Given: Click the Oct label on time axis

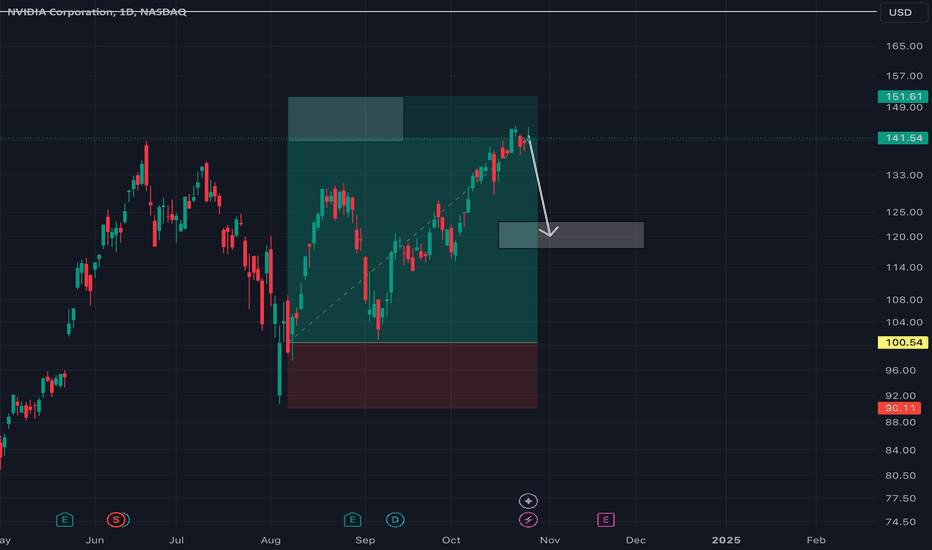Looking at the screenshot, I should [451, 540].
